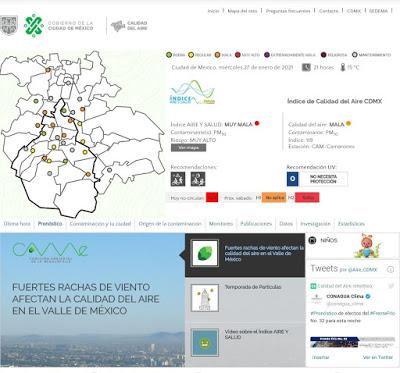The image size is (400, 373).
Task: Click the CAMe commission logo on banner
Action: pos(50,252)
